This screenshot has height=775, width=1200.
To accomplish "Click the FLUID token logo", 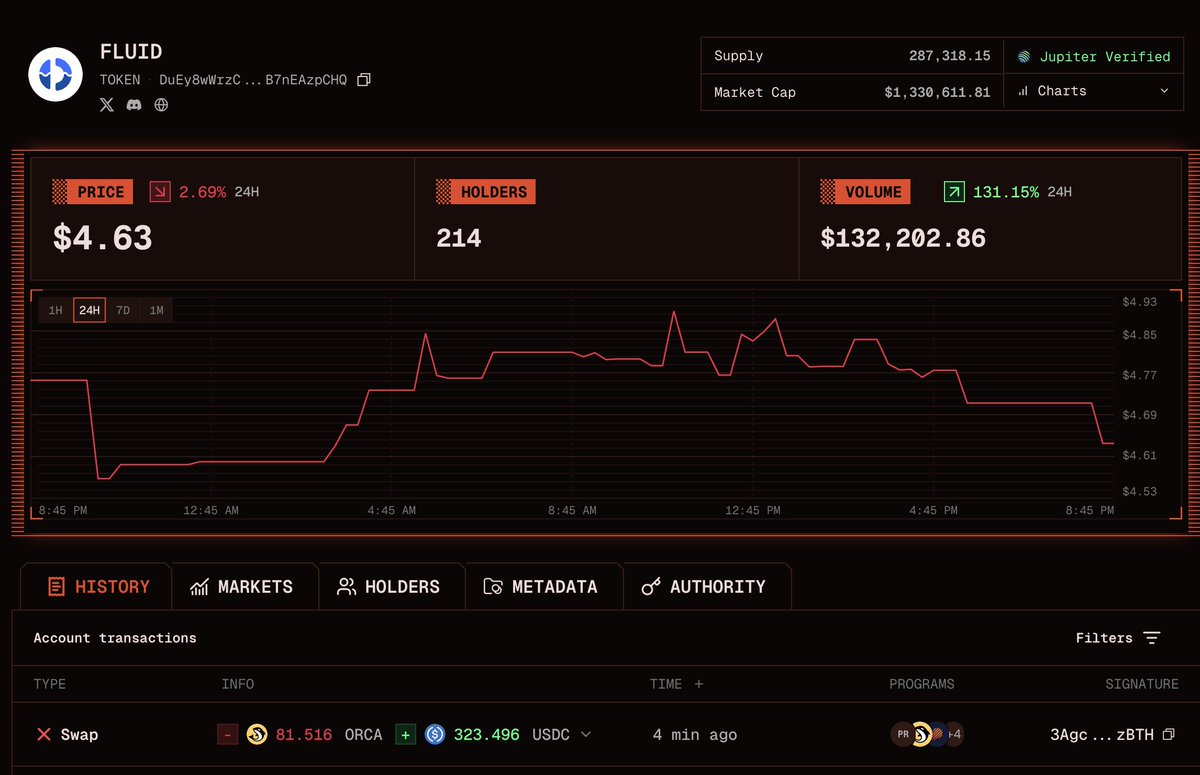I will 55,74.
